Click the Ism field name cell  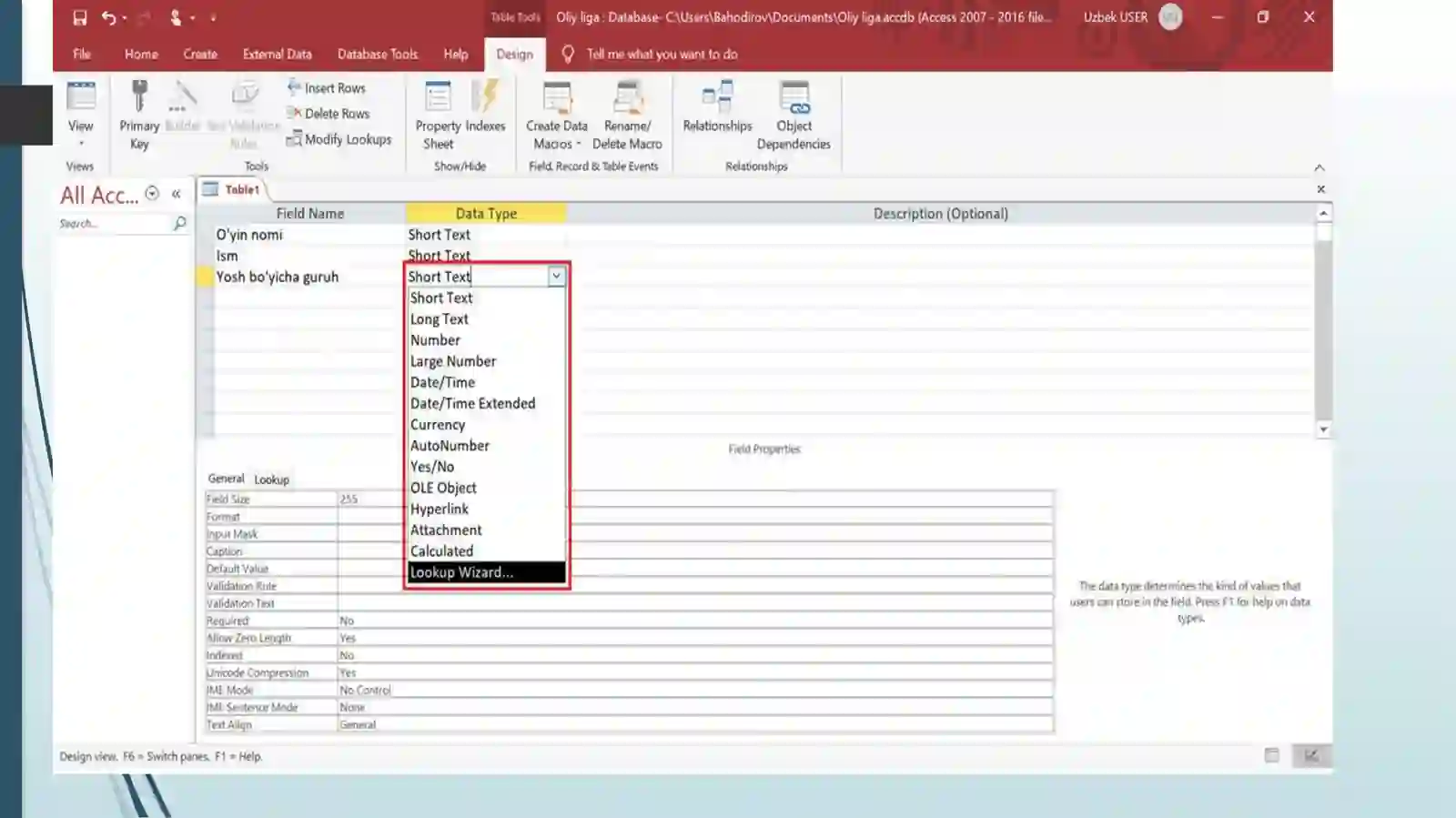click(309, 256)
